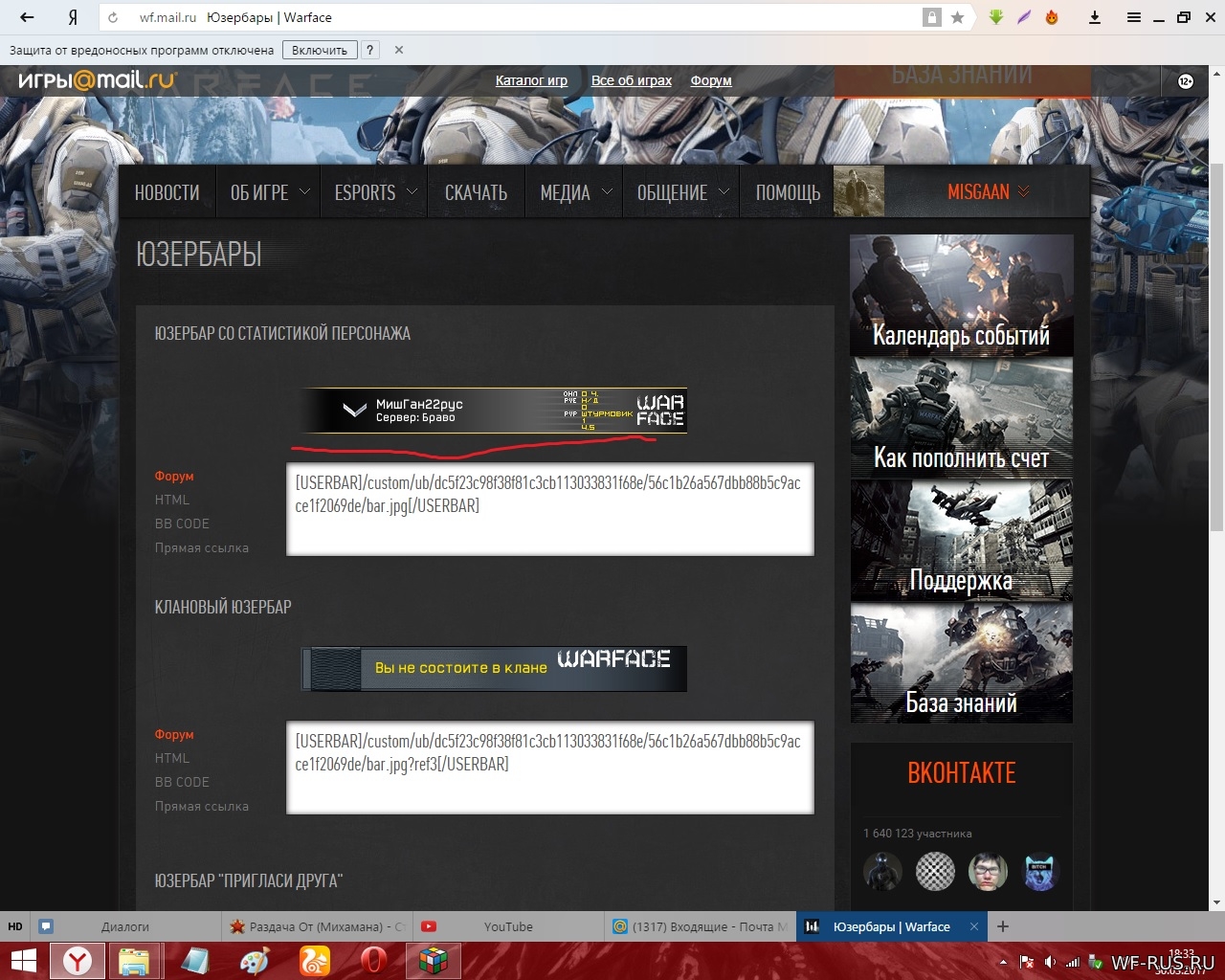Expand the МЕДИА dropdown menu

click(x=574, y=192)
